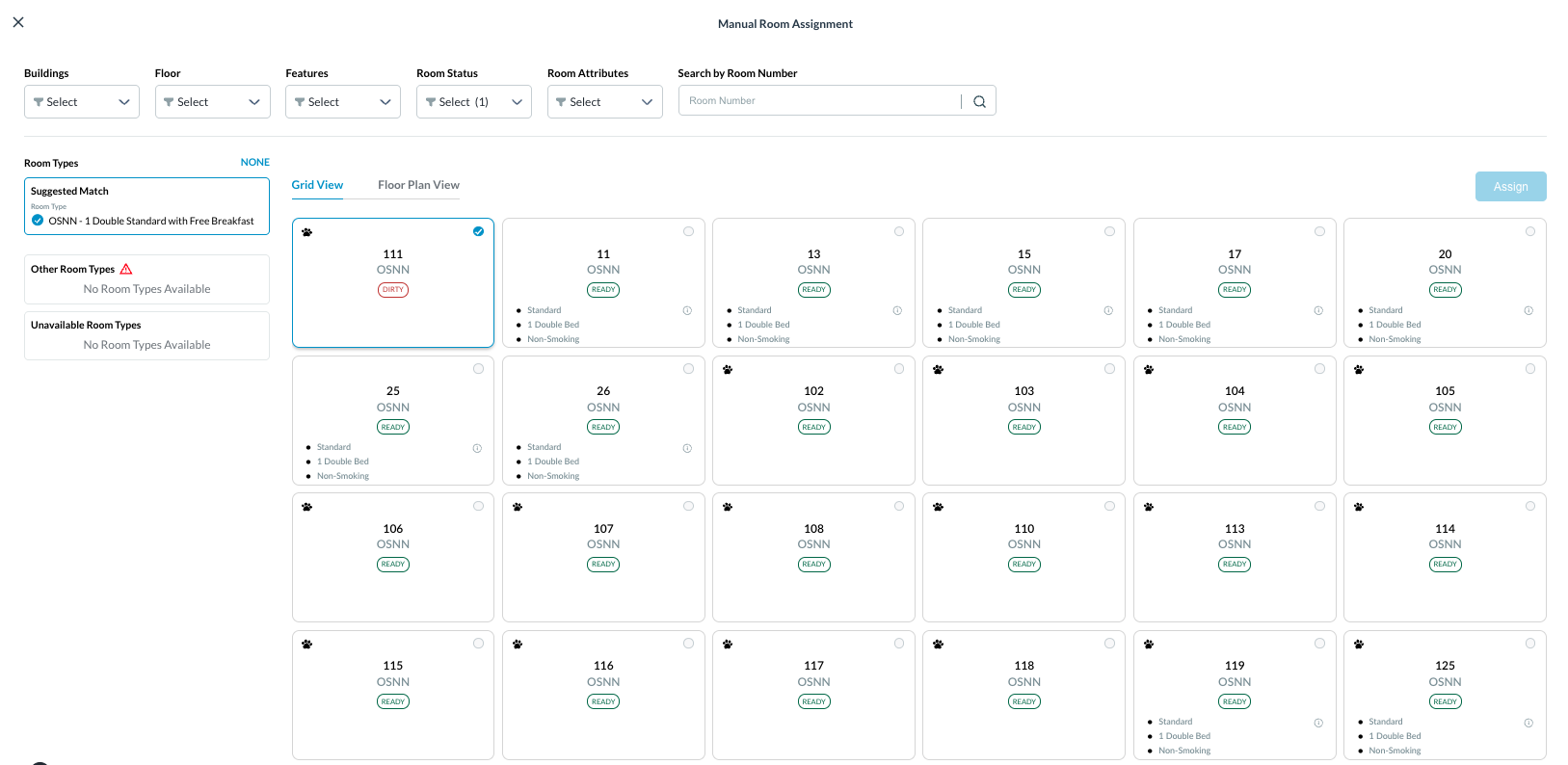The height and width of the screenshot is (765, 1568).
Task: Click the info icon on room 11
Action: (x=687, y=310)
